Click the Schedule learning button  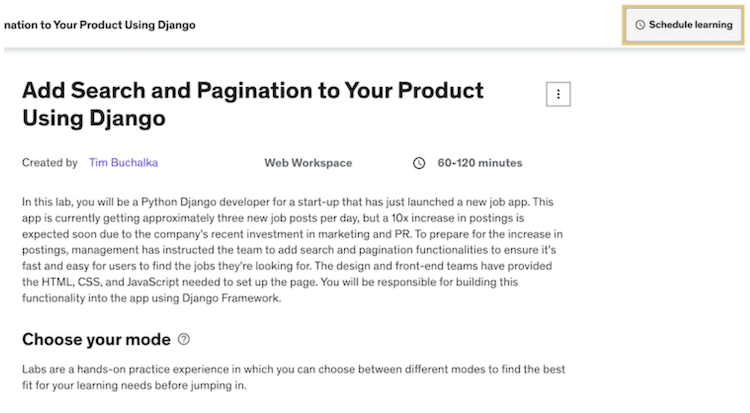click(x=684, y=24)
